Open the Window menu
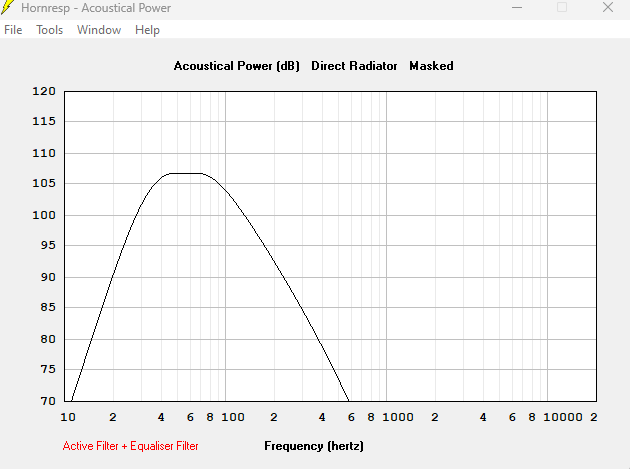630x469 pixels. click(x=99, y=30)
